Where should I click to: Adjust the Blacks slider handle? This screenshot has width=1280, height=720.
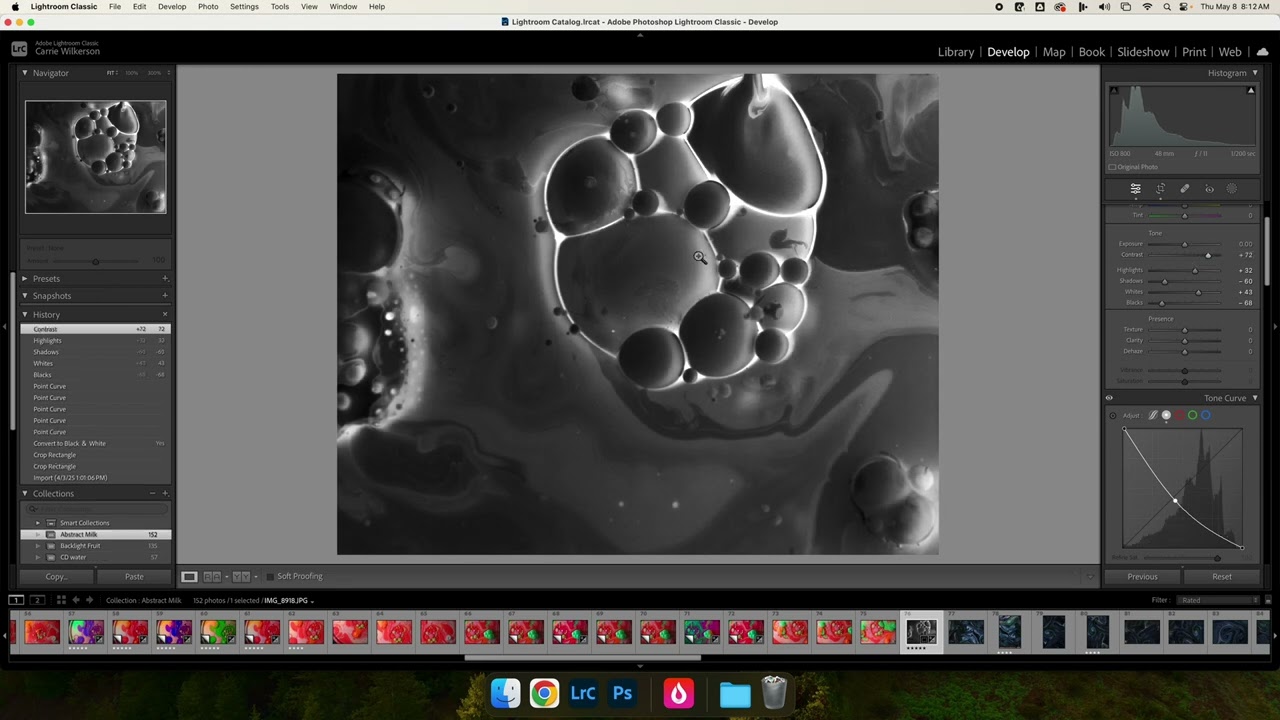pos(1161,302)
